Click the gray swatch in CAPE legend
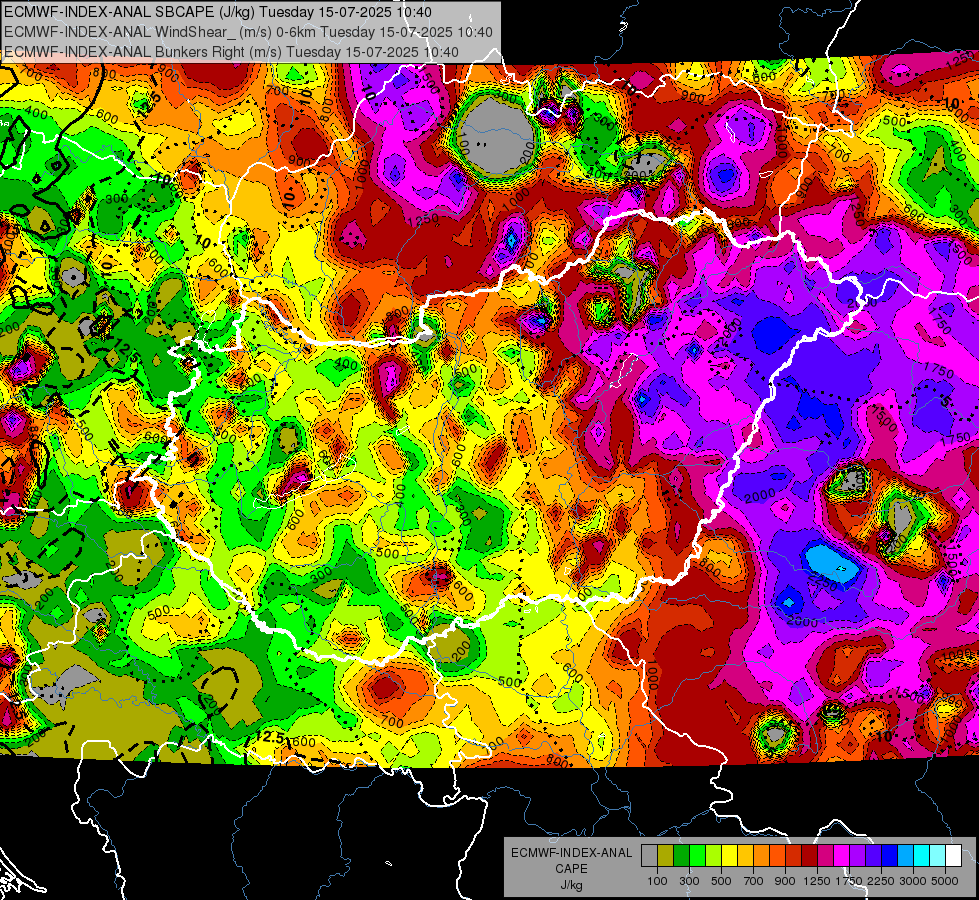 pyautogui.click(x=649, y=856)
